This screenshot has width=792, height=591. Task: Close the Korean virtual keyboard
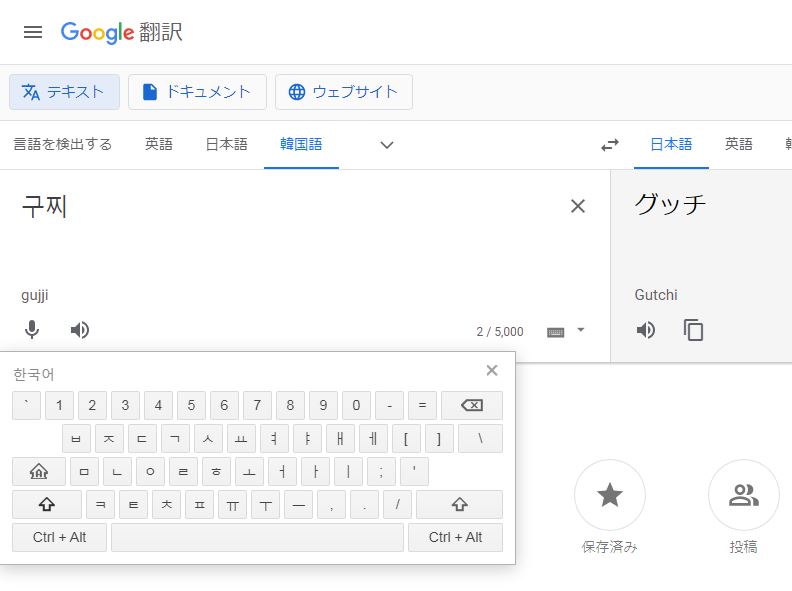pyautogui.click(x=492, y=370)
